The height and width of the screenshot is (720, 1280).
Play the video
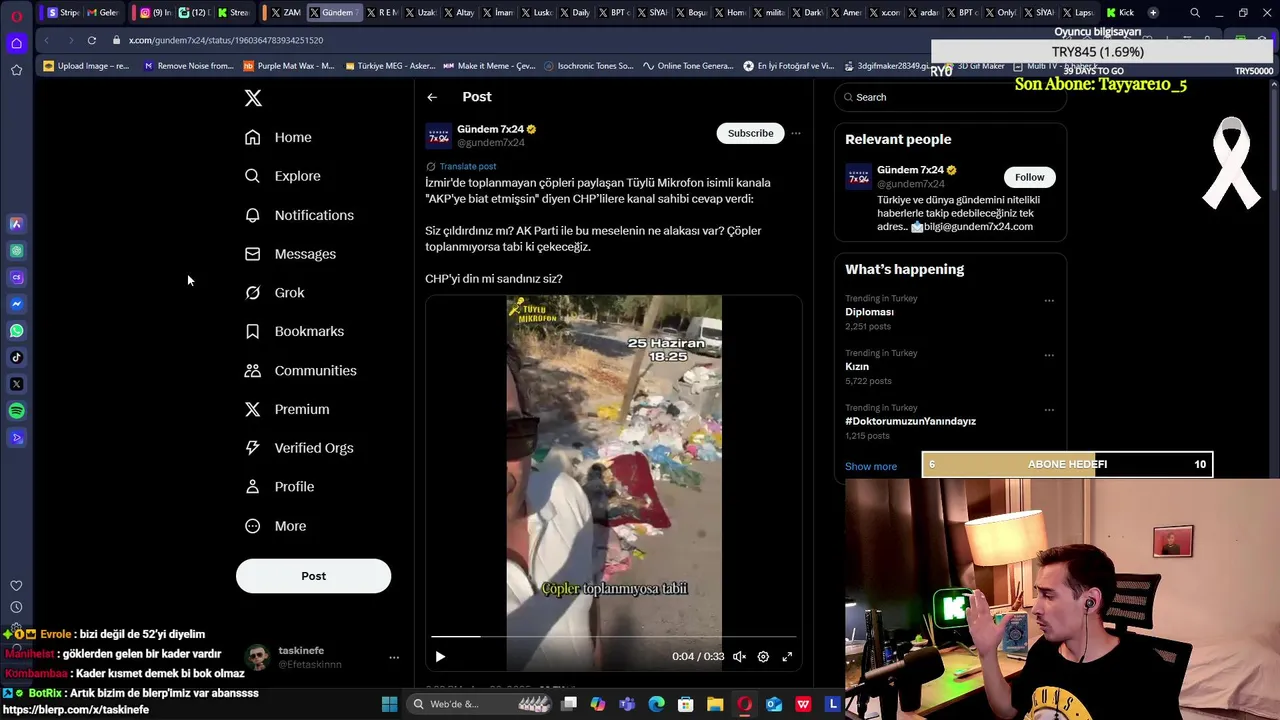click(440, 657)
